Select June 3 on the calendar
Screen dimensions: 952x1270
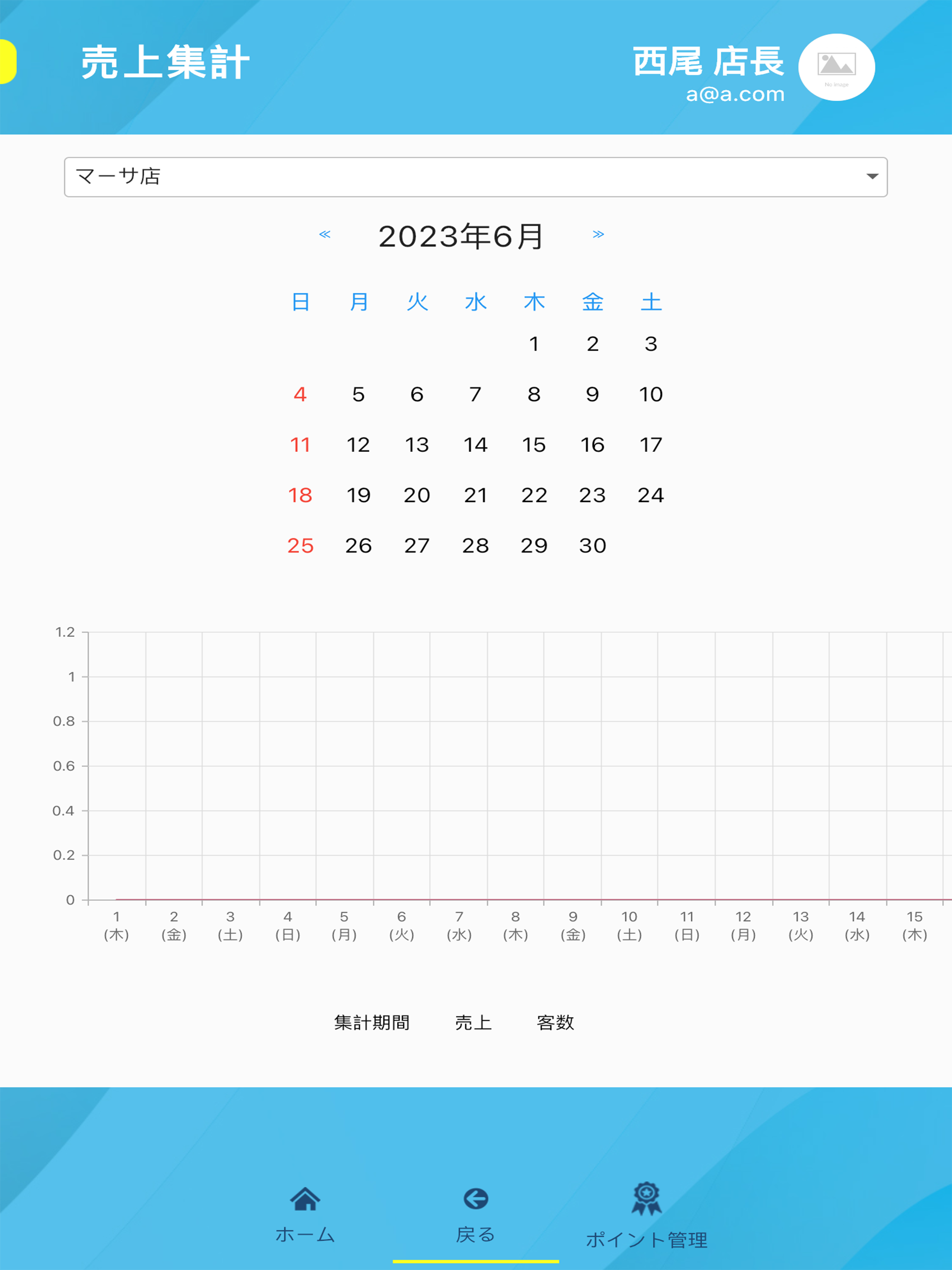pos(651,344)
